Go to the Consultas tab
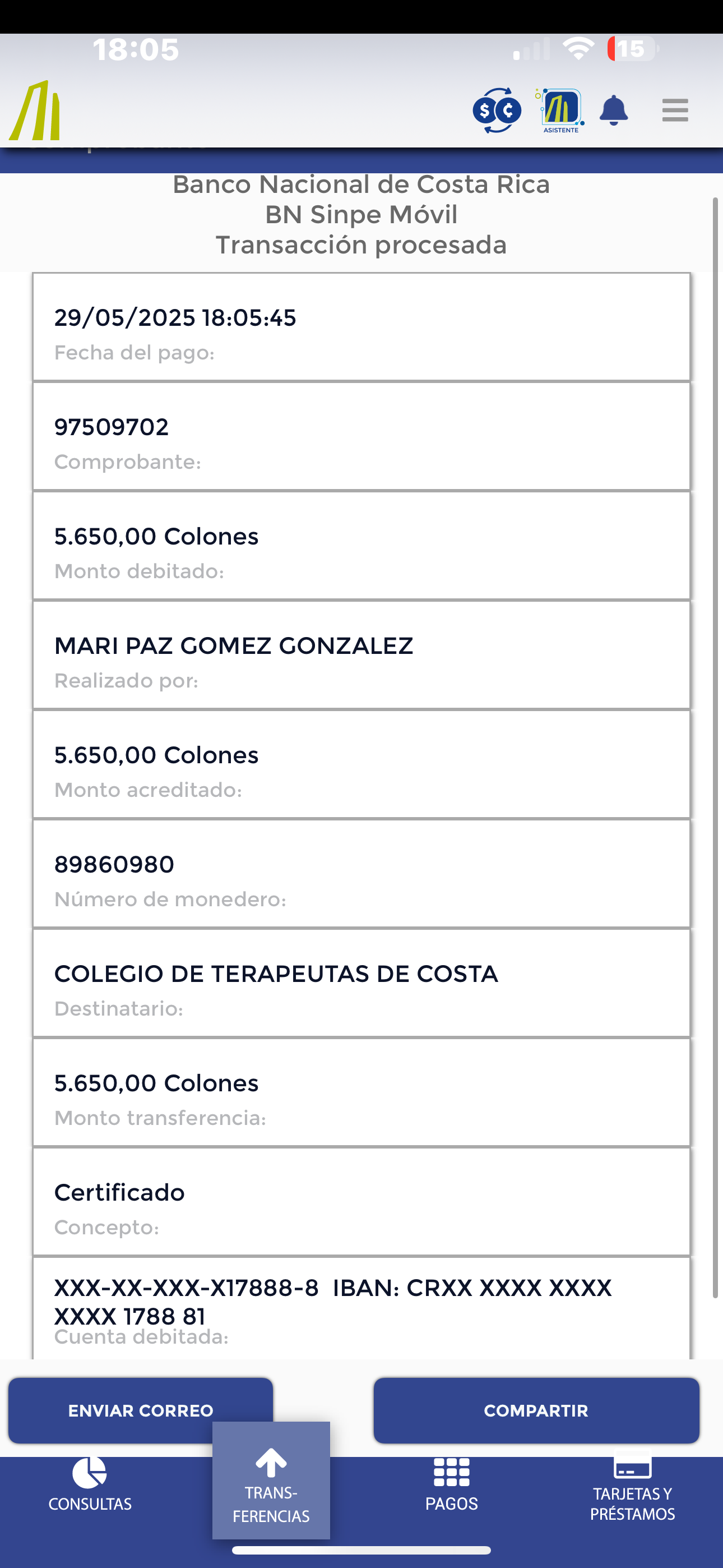This screenshot has height=1568, width=723. click(x=90, y=1485)
